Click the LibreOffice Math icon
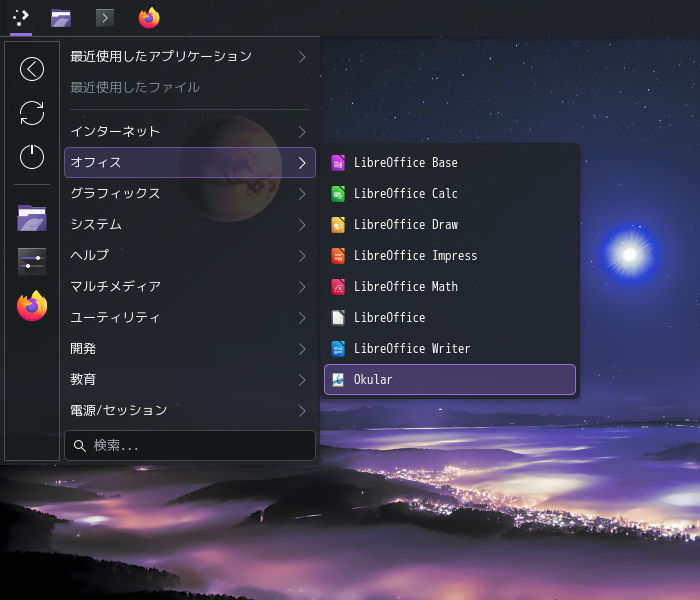The height and width of the screenshot is (600, 700). tap(338, 287)
